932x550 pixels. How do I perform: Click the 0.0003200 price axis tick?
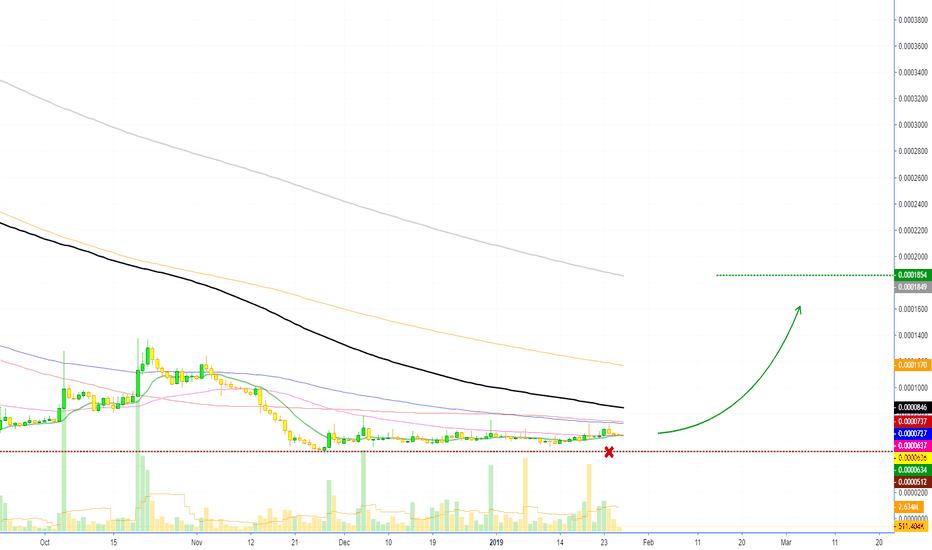pyautogui.click(x=913, y=99)
